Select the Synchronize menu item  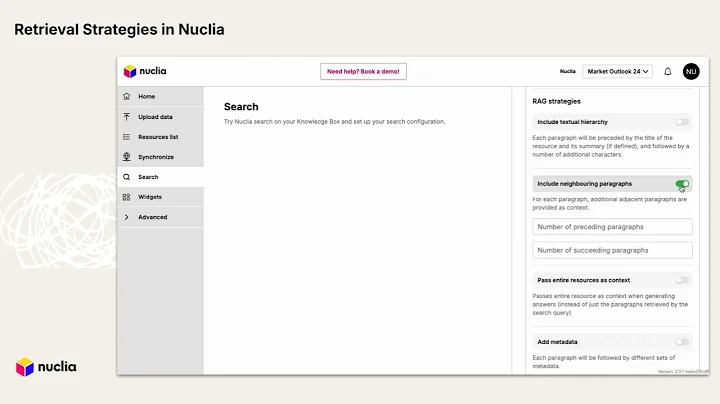coord(160,157)
